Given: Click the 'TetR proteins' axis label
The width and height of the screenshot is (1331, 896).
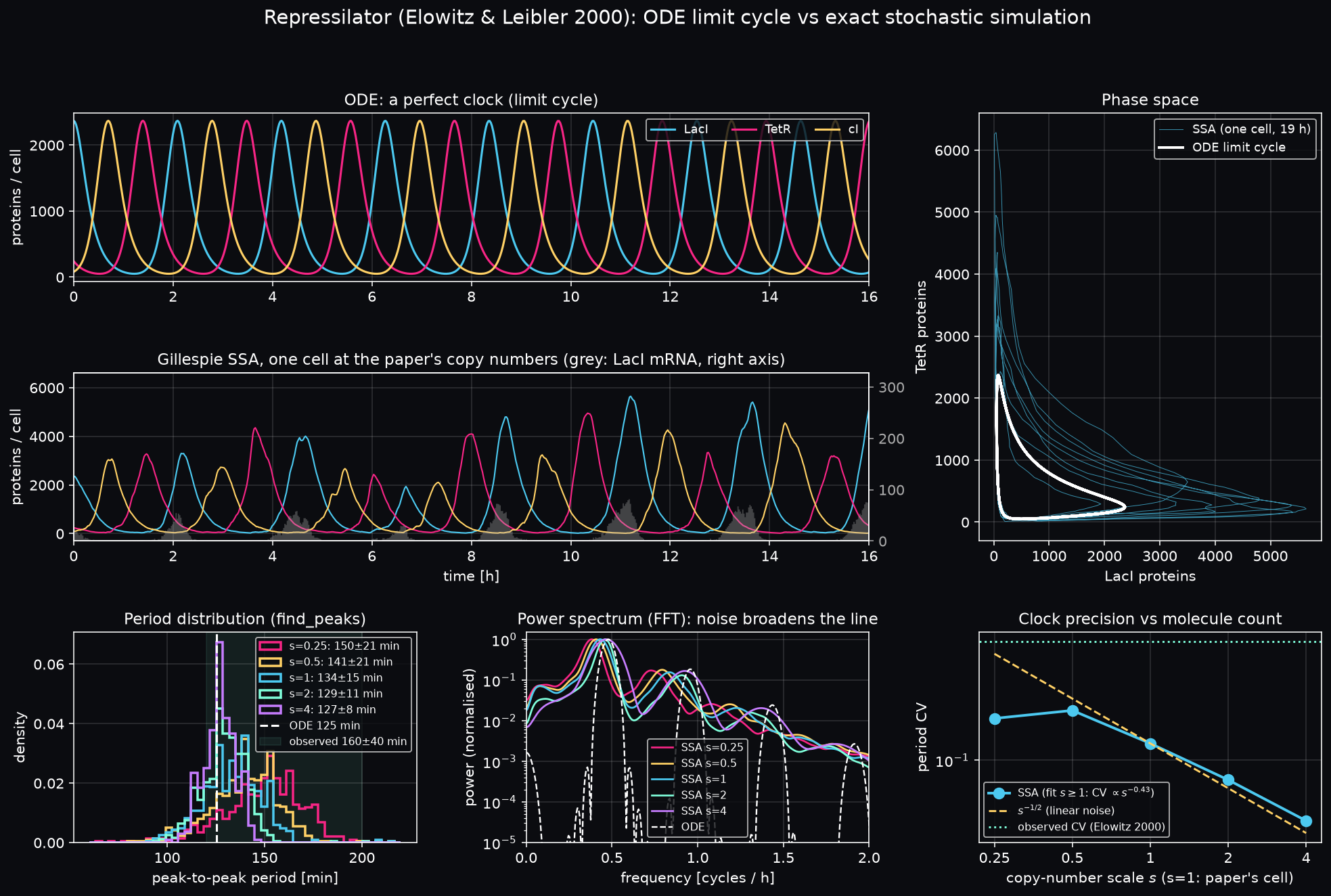Looking at the screenshot, I should (x=920, y=327).
